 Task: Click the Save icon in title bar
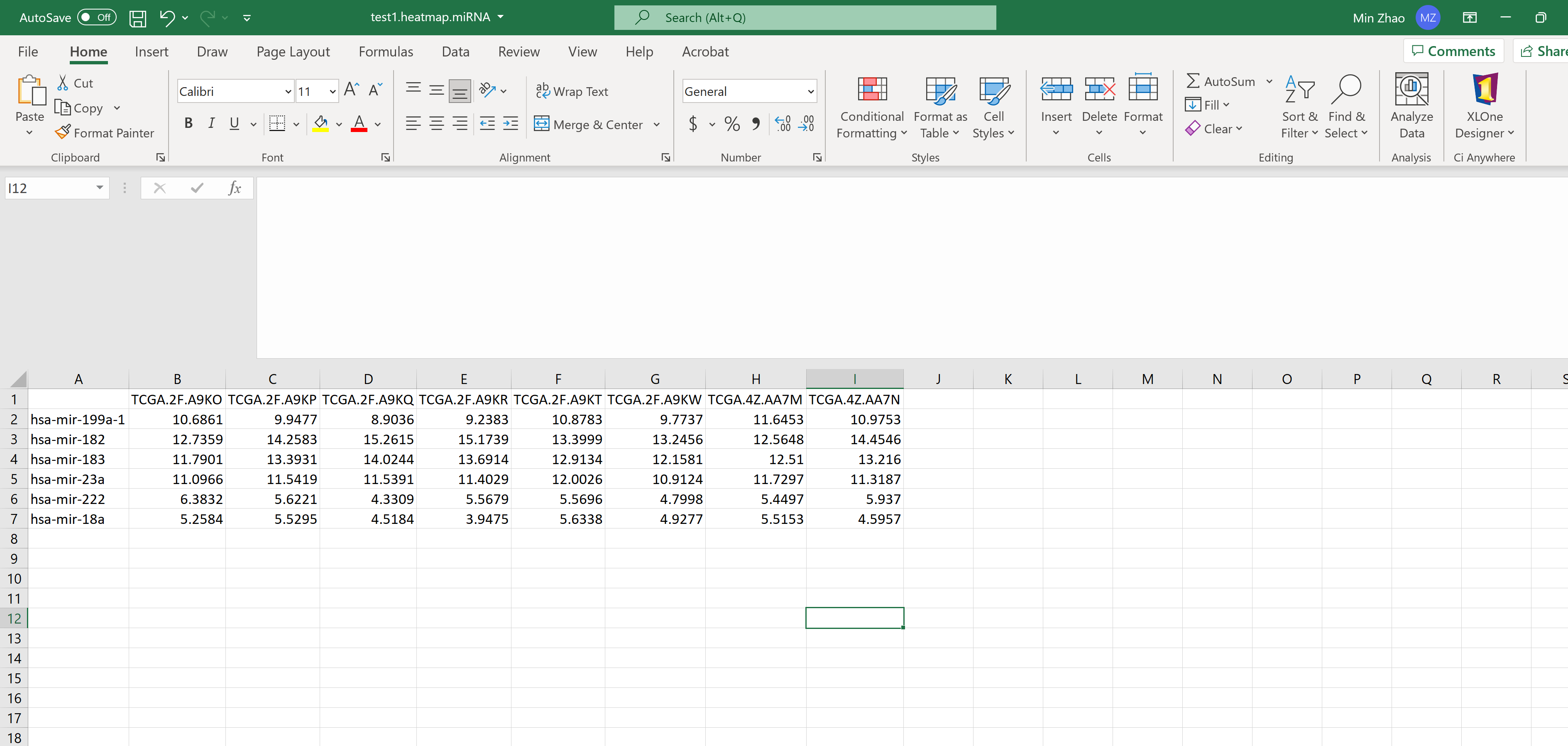[x=137, y=18]
